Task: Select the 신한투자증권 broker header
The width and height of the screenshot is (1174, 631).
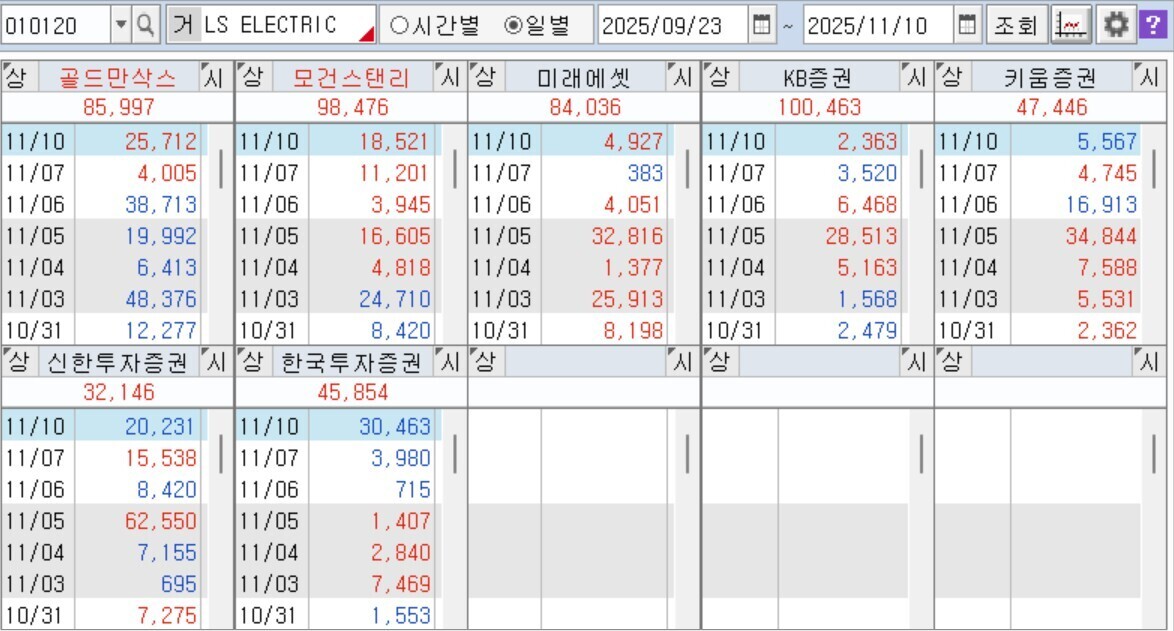Action: point(117,362)
